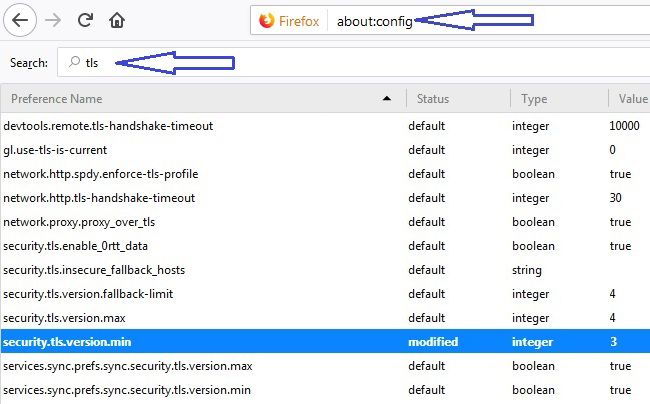Click the Back navigation arrow
This screenshot has width=650, height=404.
[x=19, y=20]
